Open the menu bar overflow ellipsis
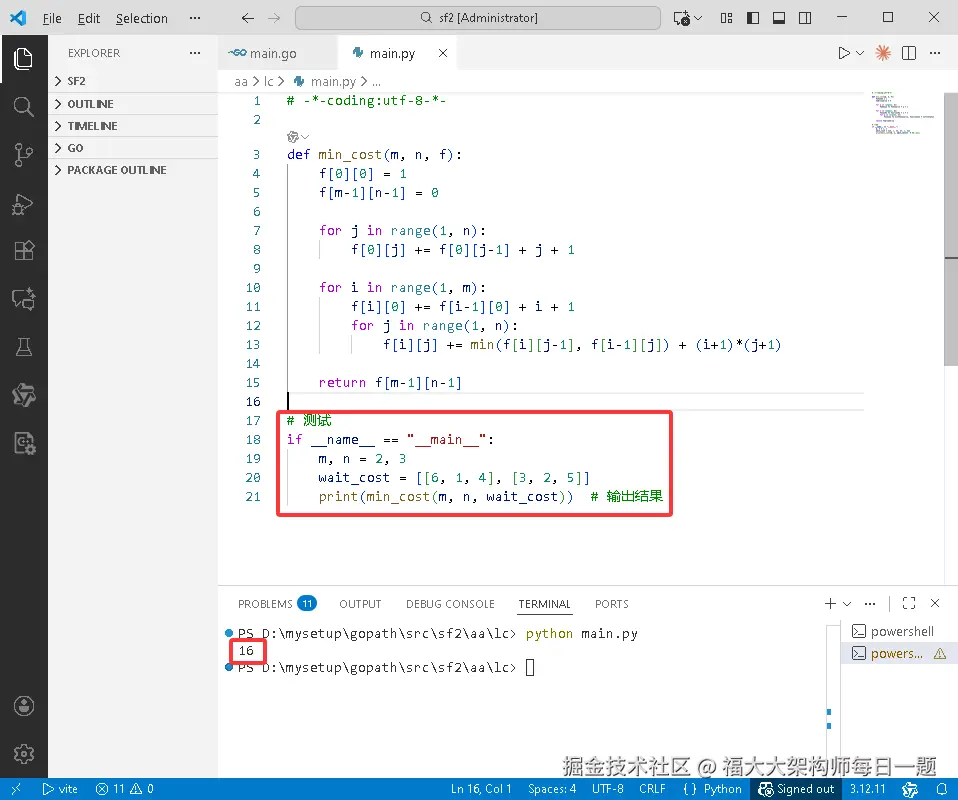958x800 pixels. coord(194,18)
